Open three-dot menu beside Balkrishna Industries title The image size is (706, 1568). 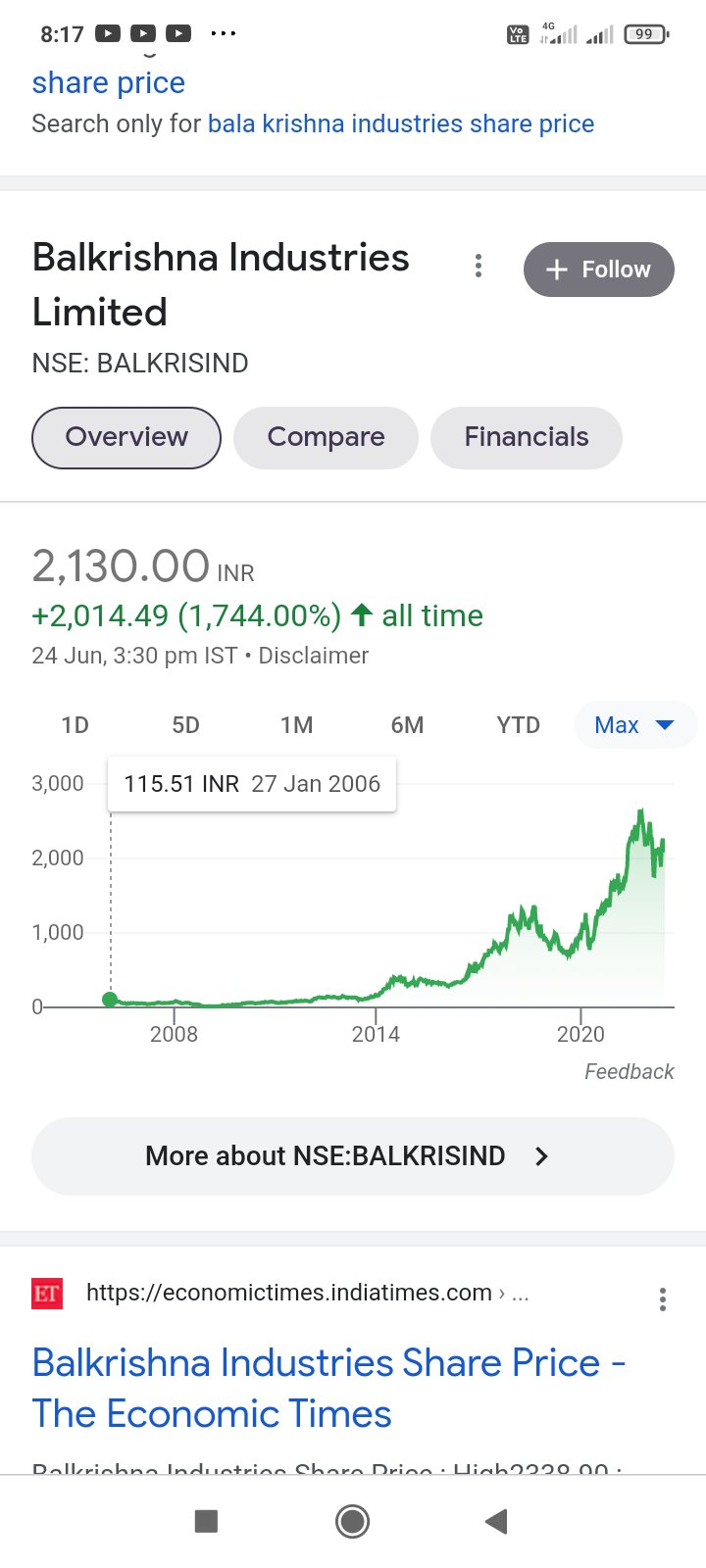tap(479, 267)
